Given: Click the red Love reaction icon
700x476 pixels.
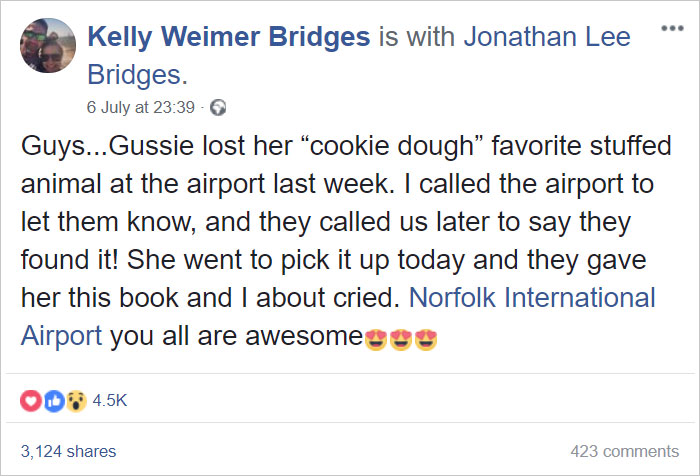Looking at the screenshot, I should coord(31,401).
